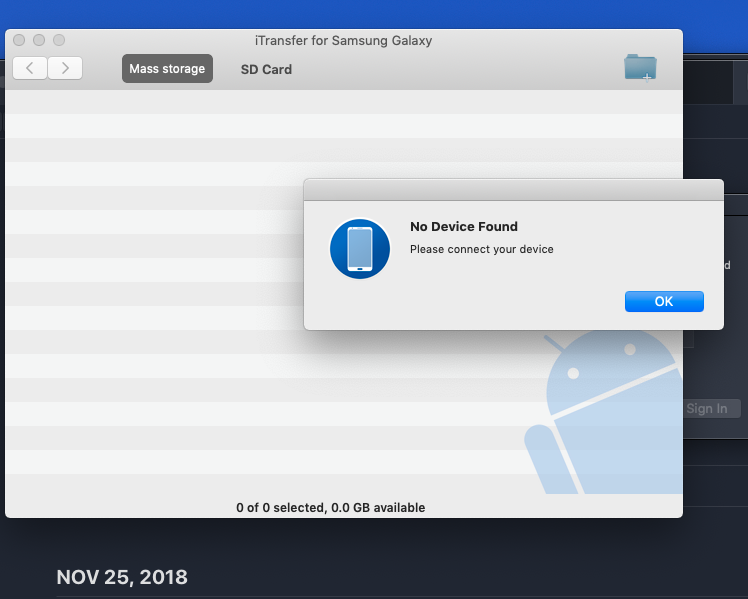Click the No Device Found dialog title bar
Image resolution: width=748 pixels, height=599 pixels.
pyautogui.click(x=513, y=190)
